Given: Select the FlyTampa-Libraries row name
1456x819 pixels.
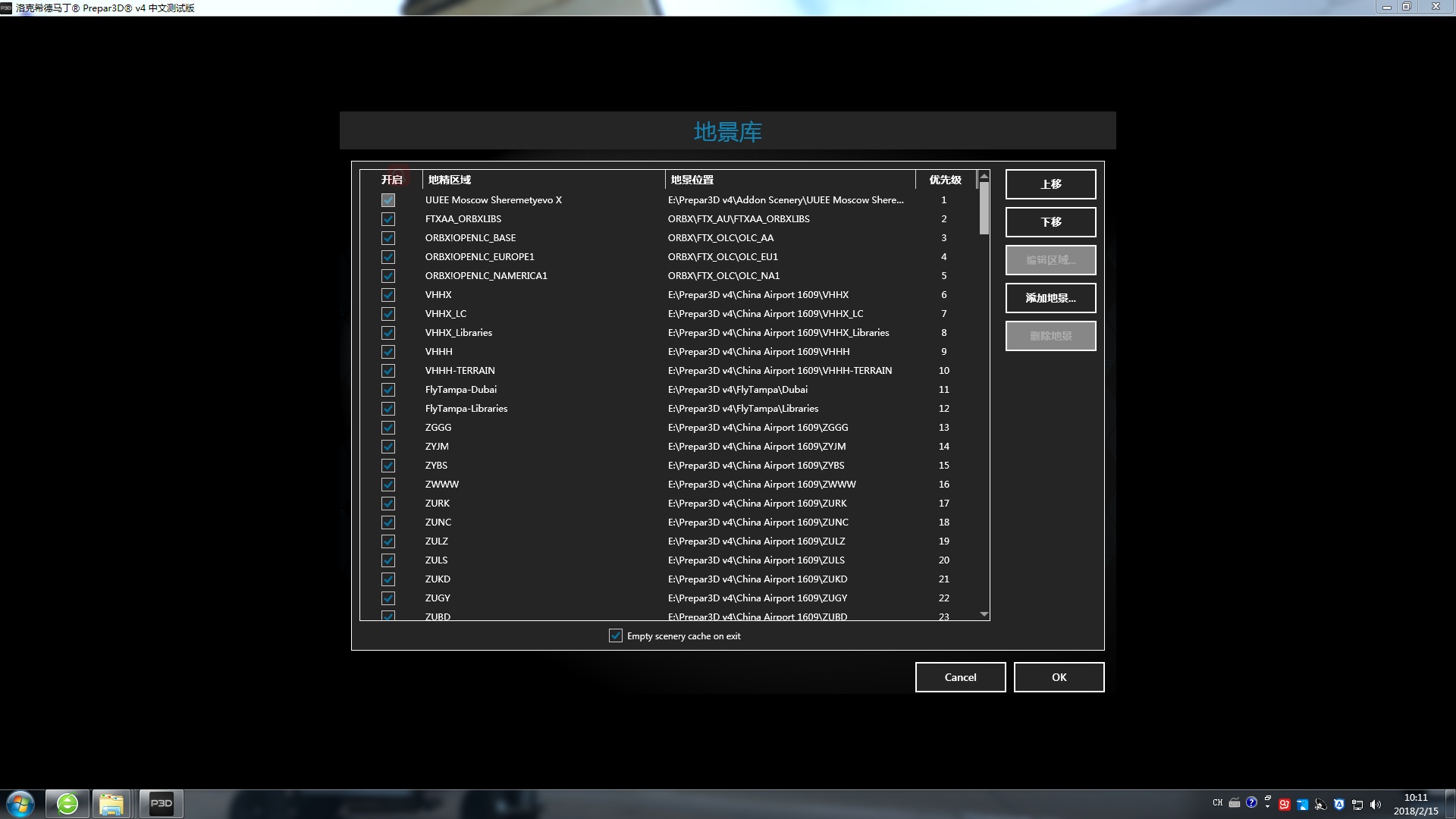Looking at the screenshot, I should (x=466, y=409).
